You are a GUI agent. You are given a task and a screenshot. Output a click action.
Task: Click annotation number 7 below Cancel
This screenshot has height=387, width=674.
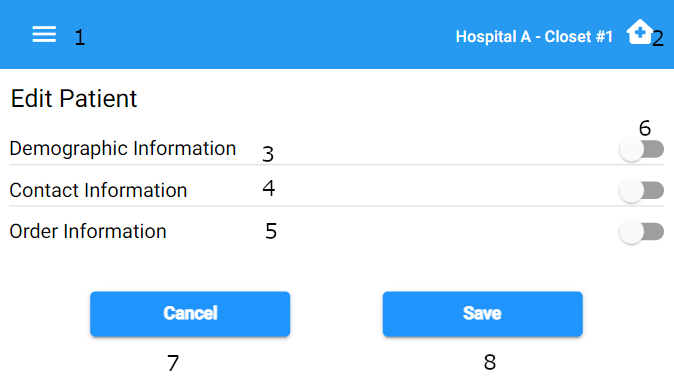[x=173, y=363]
